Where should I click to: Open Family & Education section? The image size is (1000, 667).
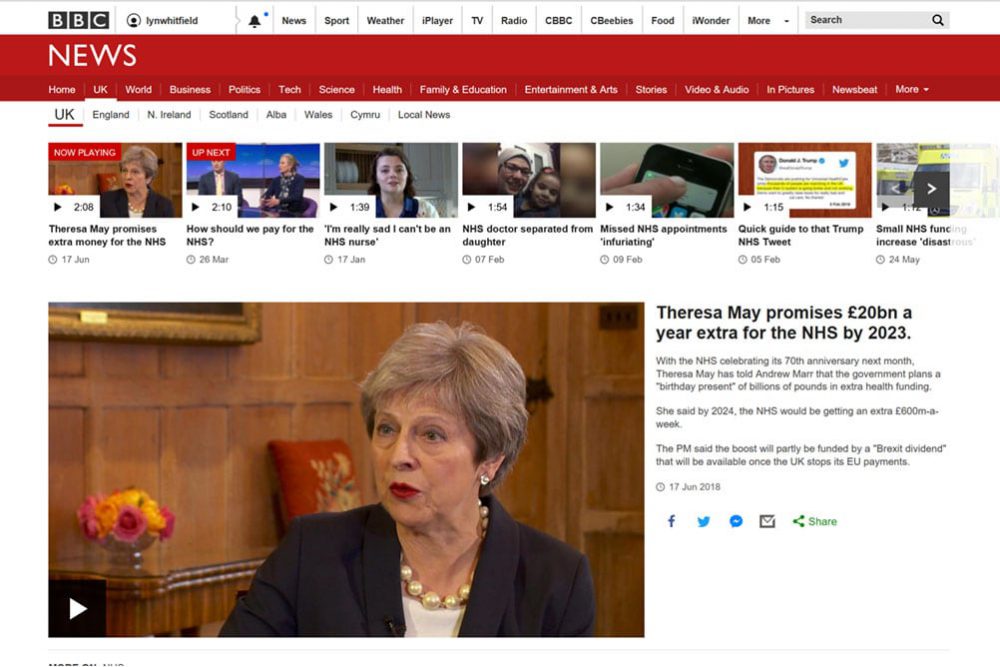click(x=463, y=89)
